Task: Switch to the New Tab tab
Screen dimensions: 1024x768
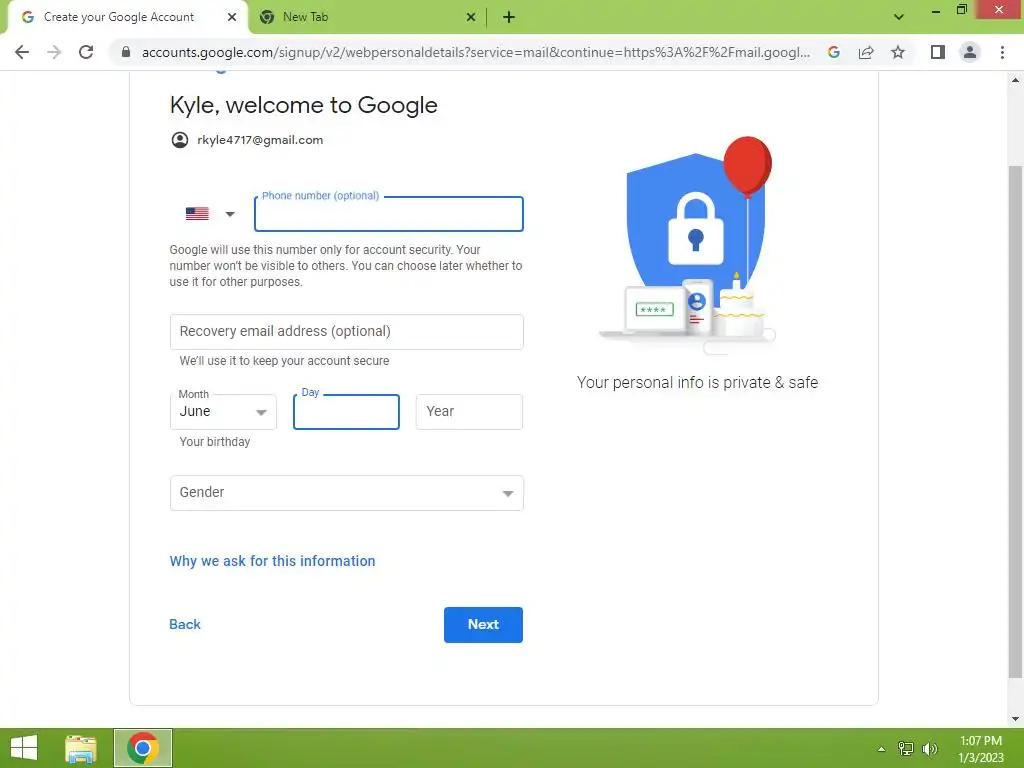Action: pyautogui.click(x=368, y=18)
